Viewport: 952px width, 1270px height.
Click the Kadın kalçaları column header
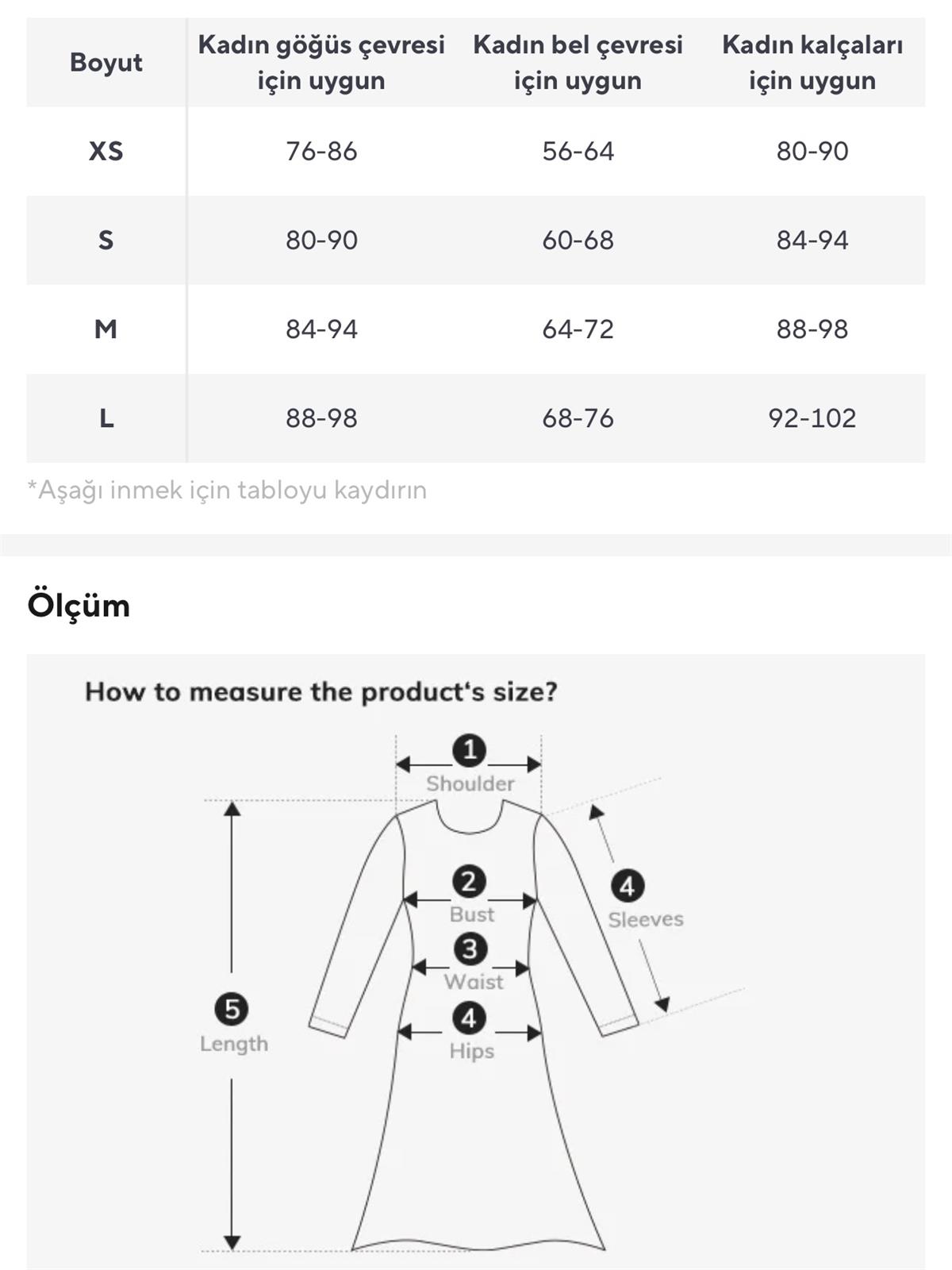812,62
